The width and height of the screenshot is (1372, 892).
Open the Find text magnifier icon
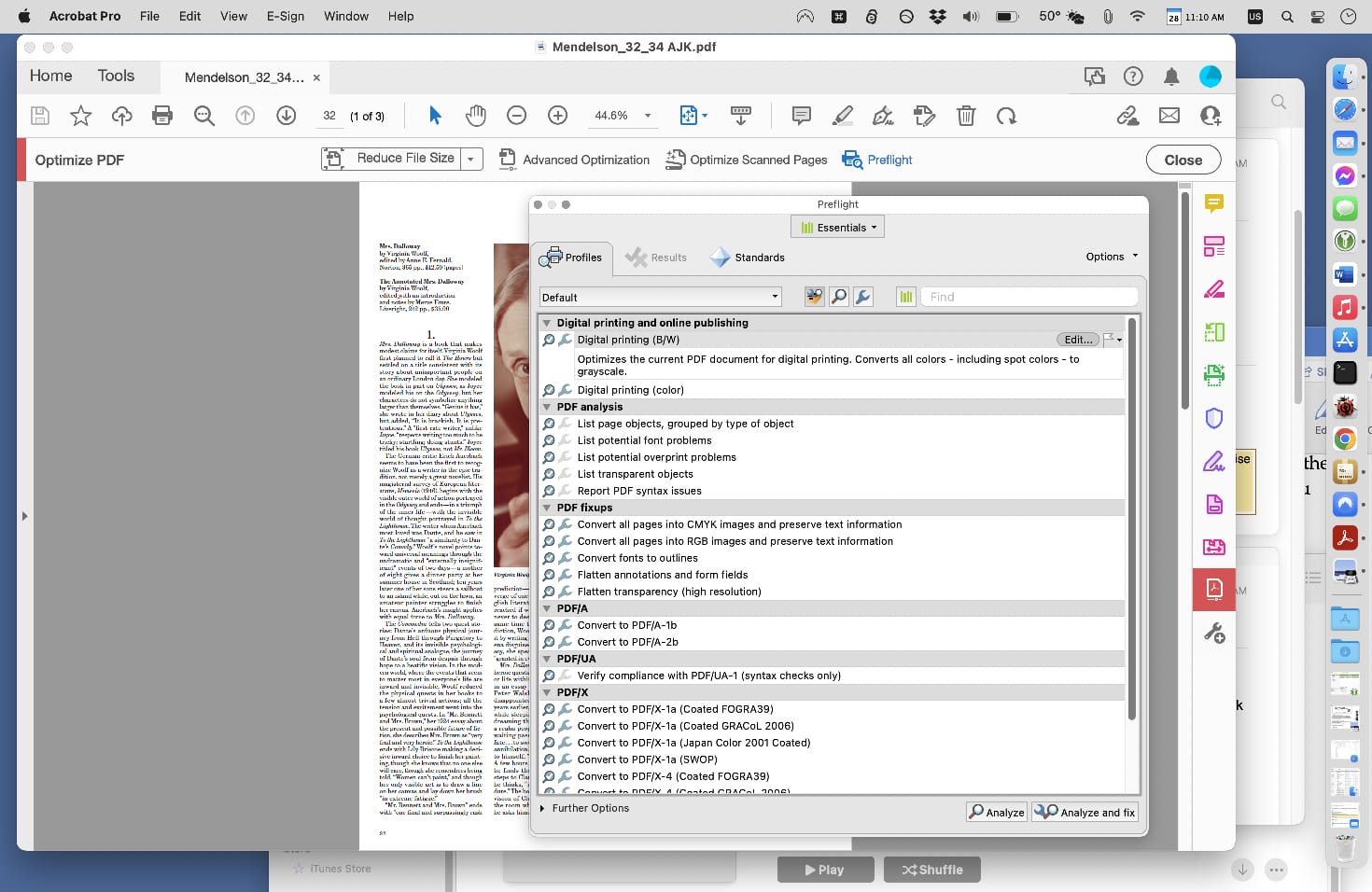(203, 116)
